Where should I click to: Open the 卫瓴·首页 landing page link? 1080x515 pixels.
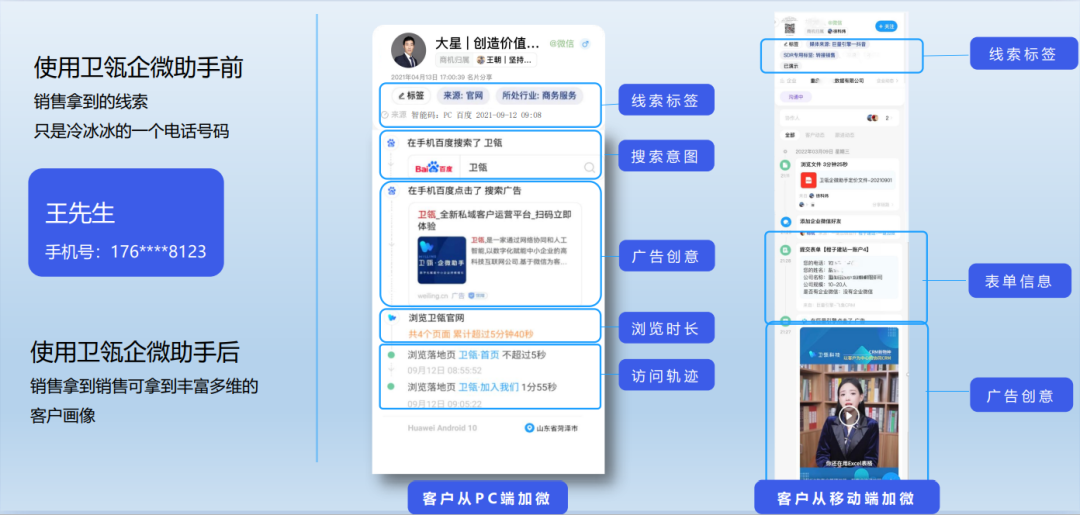pos(480,355)
